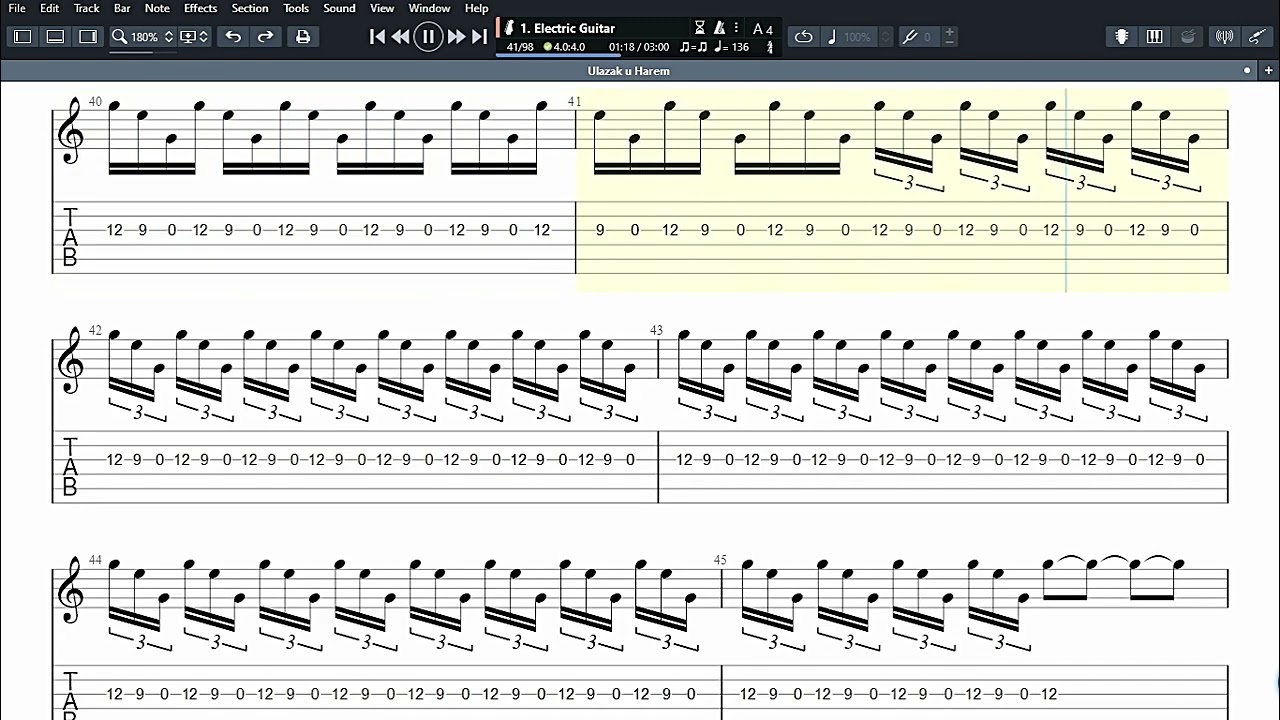The image size is (1280, 720).
Task: Skip forward to the next bar
Action: [456, 37]
